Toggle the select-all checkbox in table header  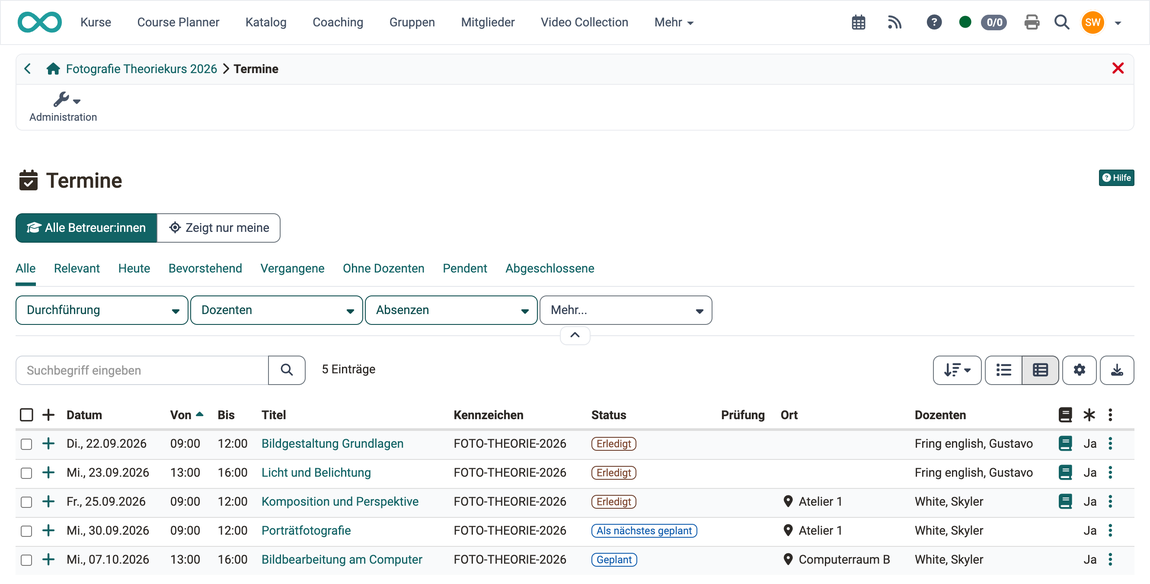(x=26, y=415)
